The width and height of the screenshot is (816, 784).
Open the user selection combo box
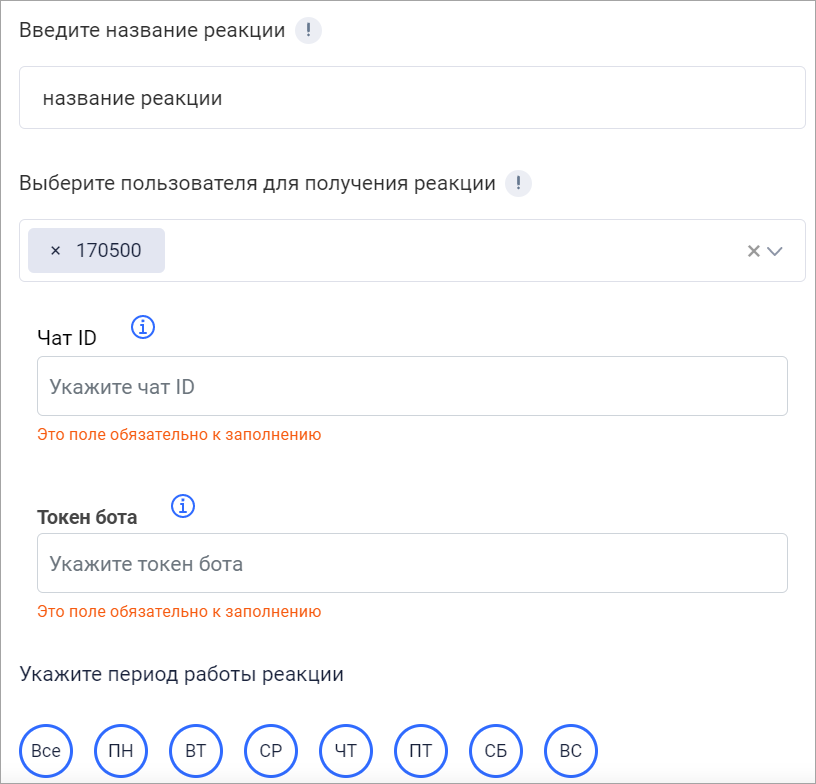tap(450, 251)
